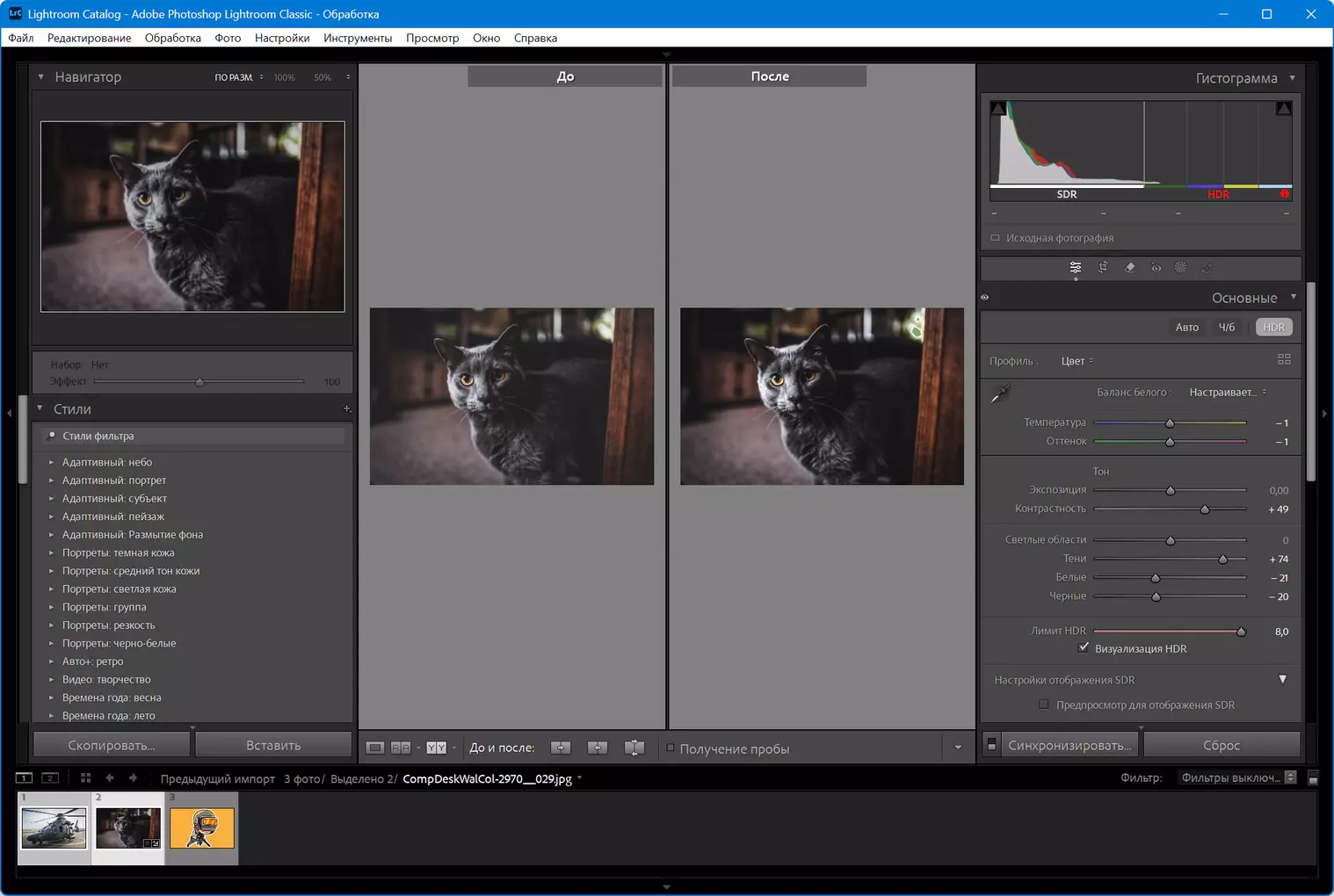The width and height of the screenshot is (1334, 896).
Task: Swap Before and After settings
Action: pyautogui.click(x=634, y=748)
